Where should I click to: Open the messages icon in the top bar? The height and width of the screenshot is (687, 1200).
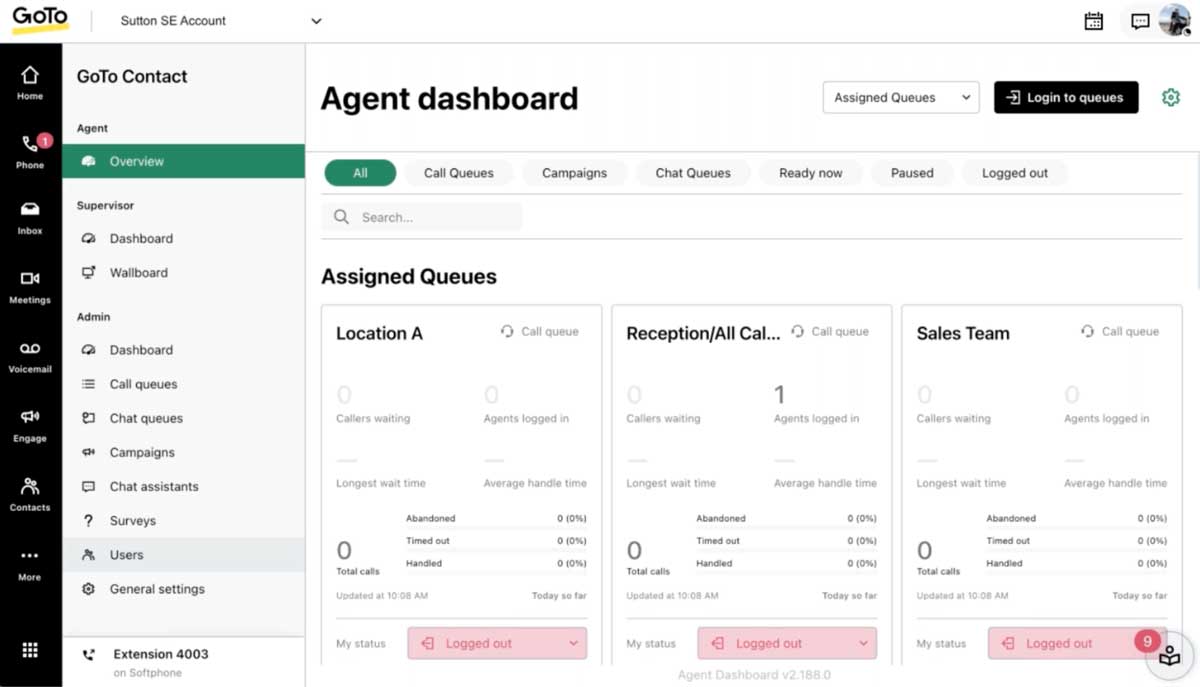coord(1139,20)
